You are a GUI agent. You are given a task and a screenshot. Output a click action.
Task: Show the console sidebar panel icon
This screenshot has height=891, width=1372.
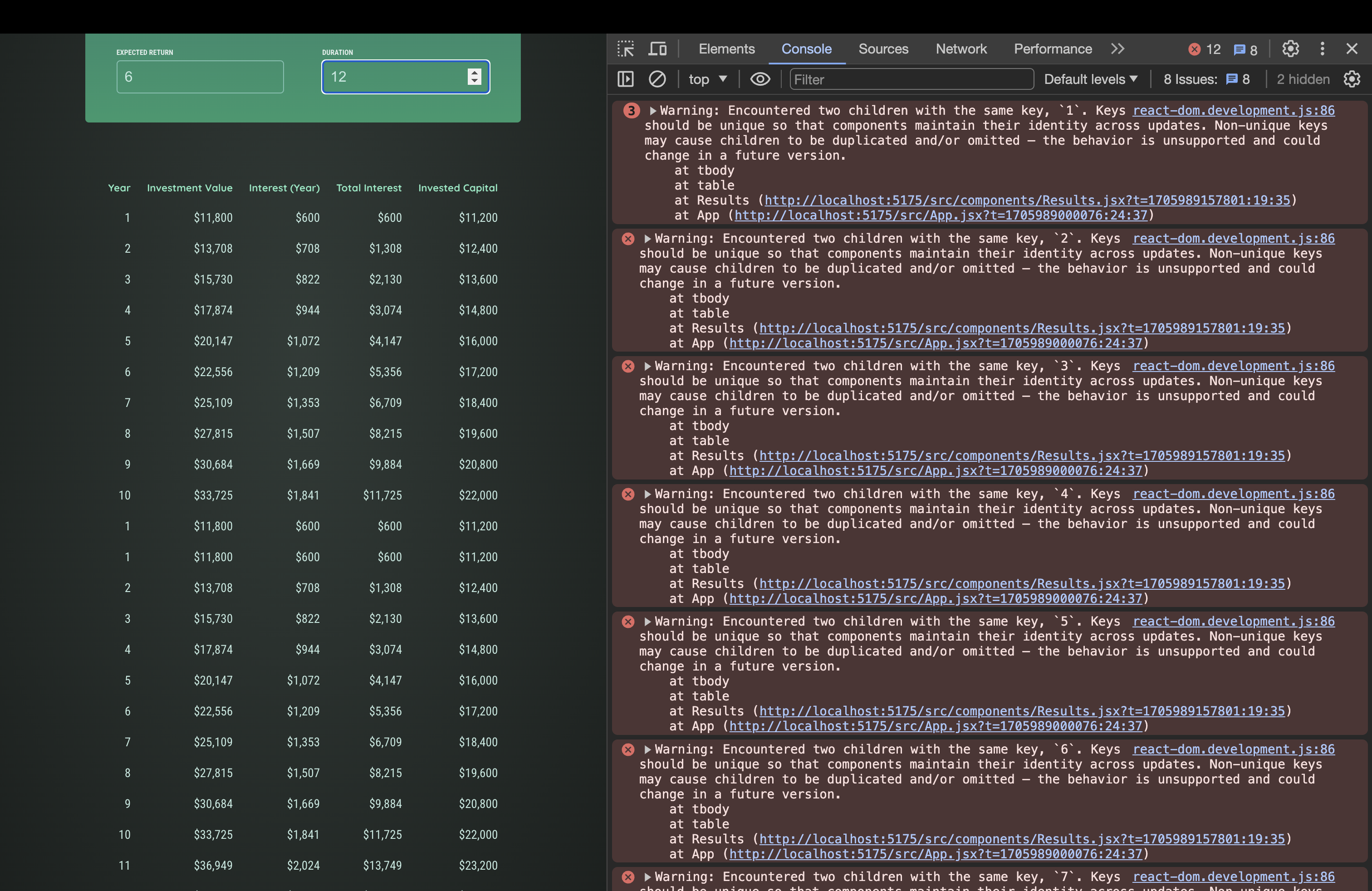click(626, 79)
